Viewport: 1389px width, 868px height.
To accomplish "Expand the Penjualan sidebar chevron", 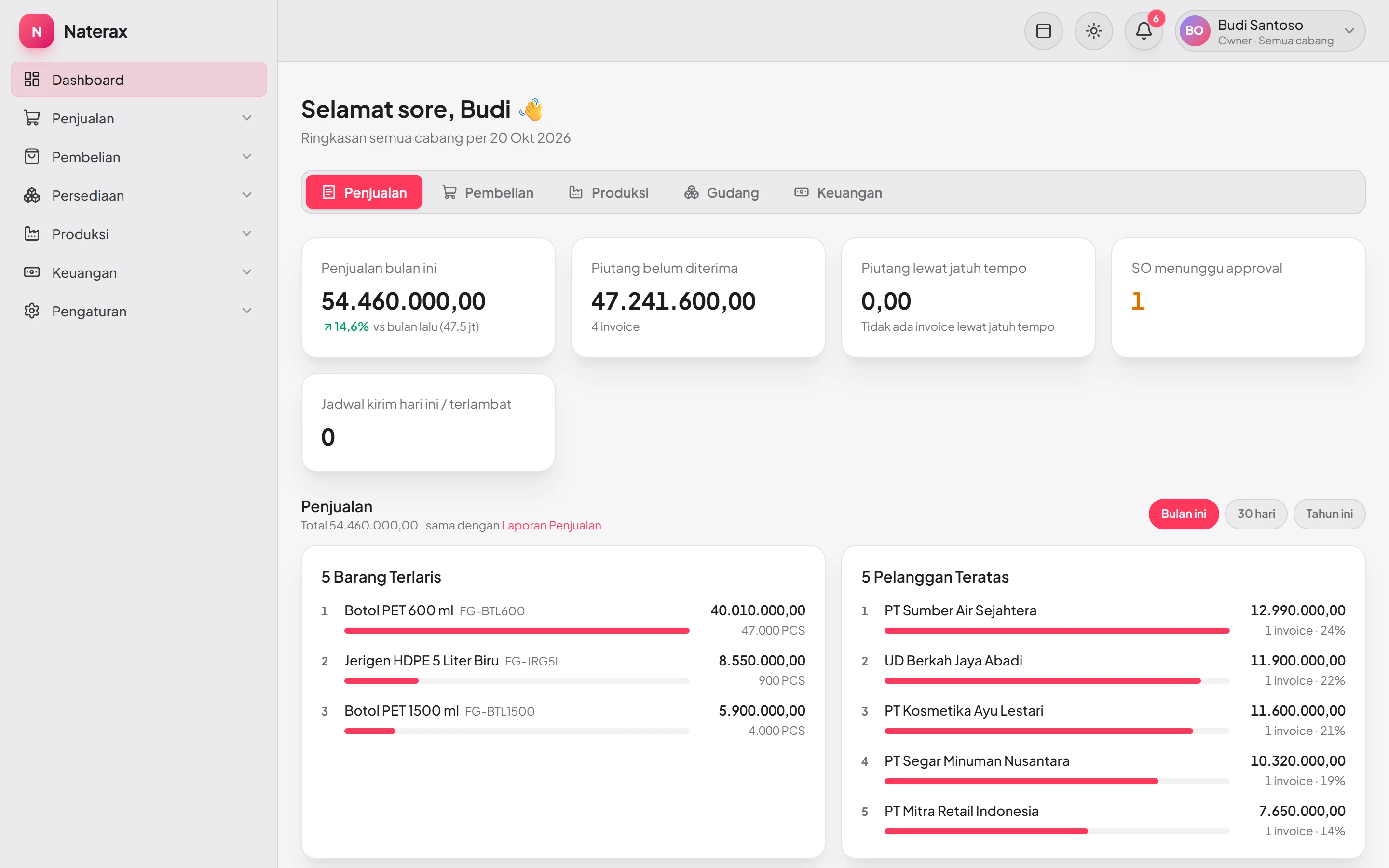I will coord(247,118).
